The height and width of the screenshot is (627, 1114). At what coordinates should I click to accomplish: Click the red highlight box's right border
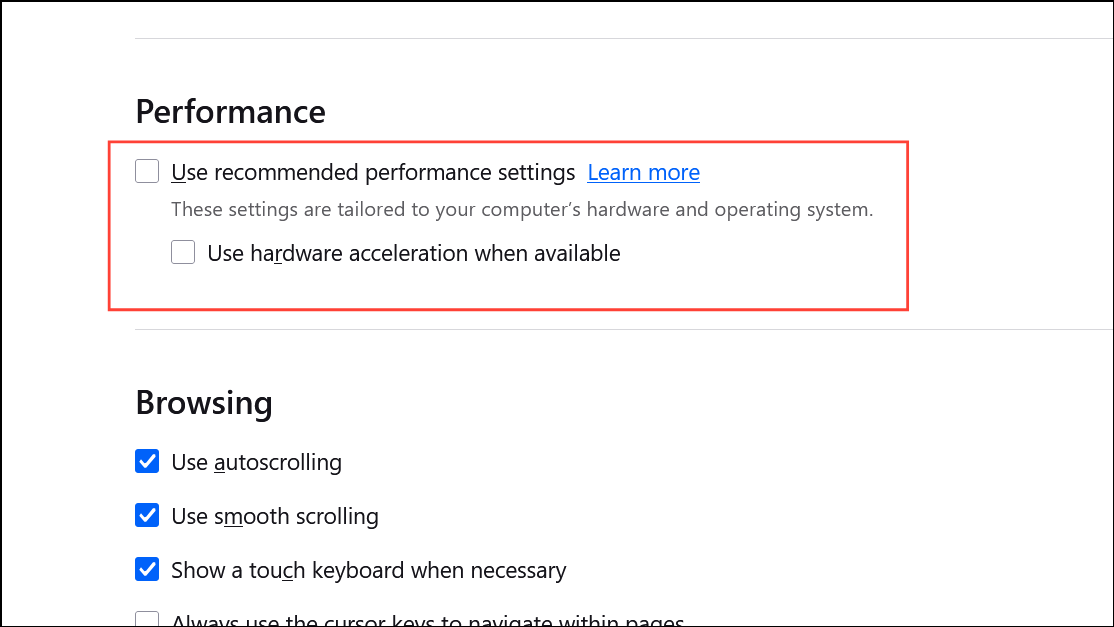coord(907,226)
